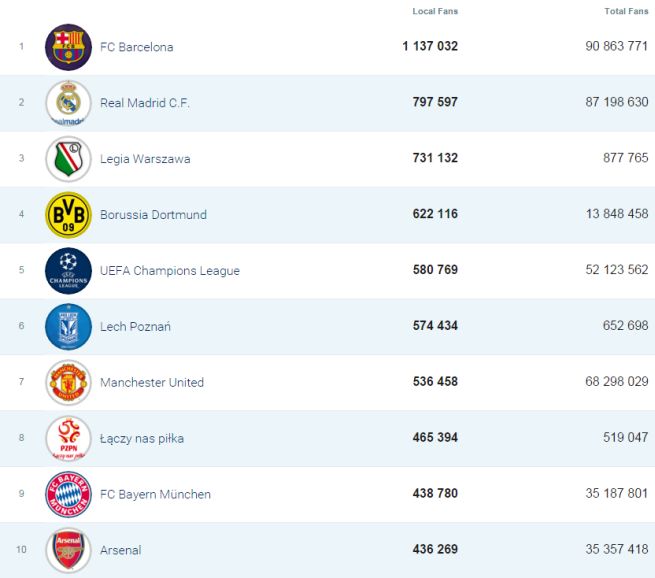Screen dimensions: 655x578
Task: Open the UEFA Champions League logo
Action: (x=68, y=271)
